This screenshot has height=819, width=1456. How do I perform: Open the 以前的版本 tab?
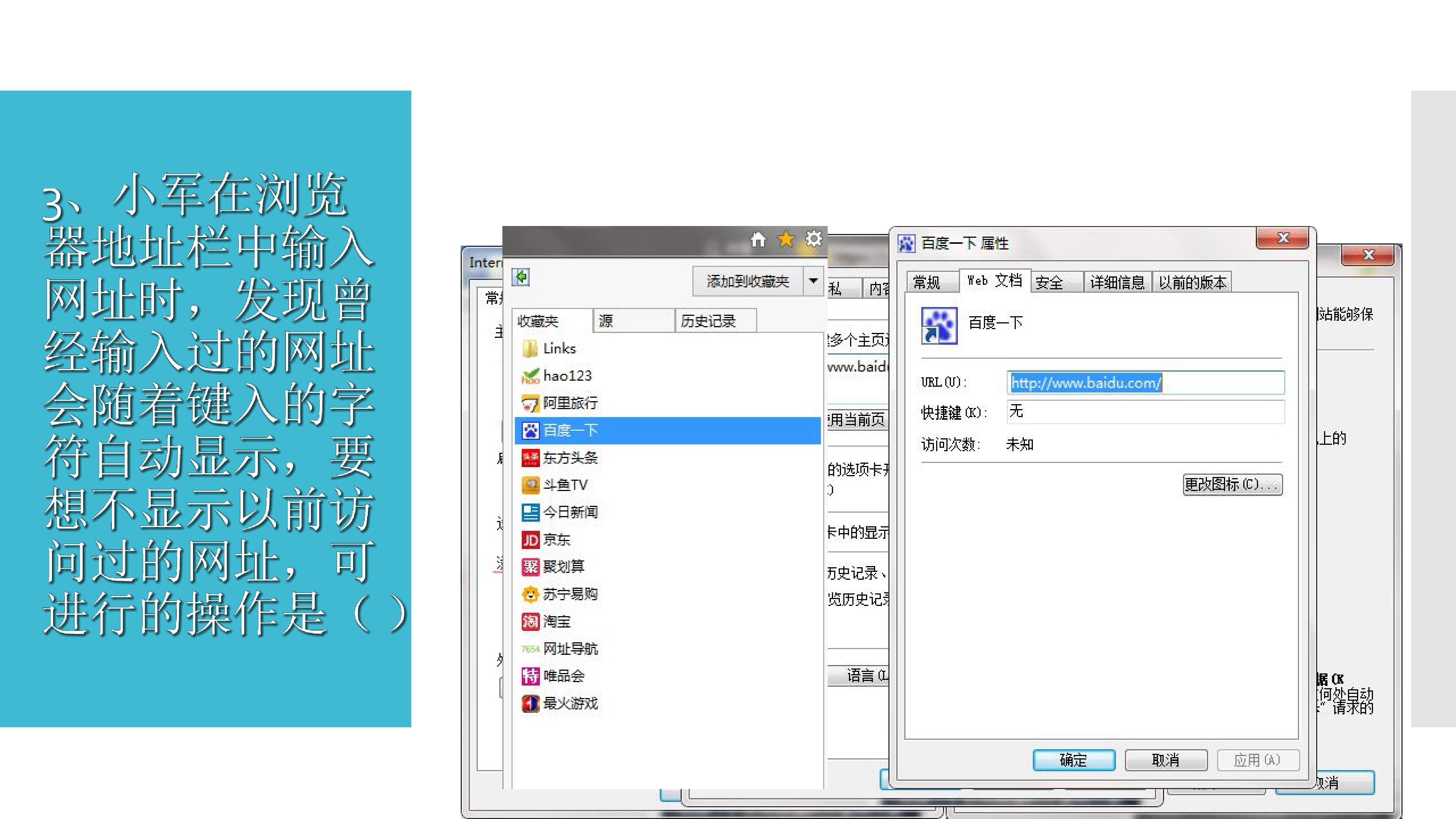[1192, 281]
